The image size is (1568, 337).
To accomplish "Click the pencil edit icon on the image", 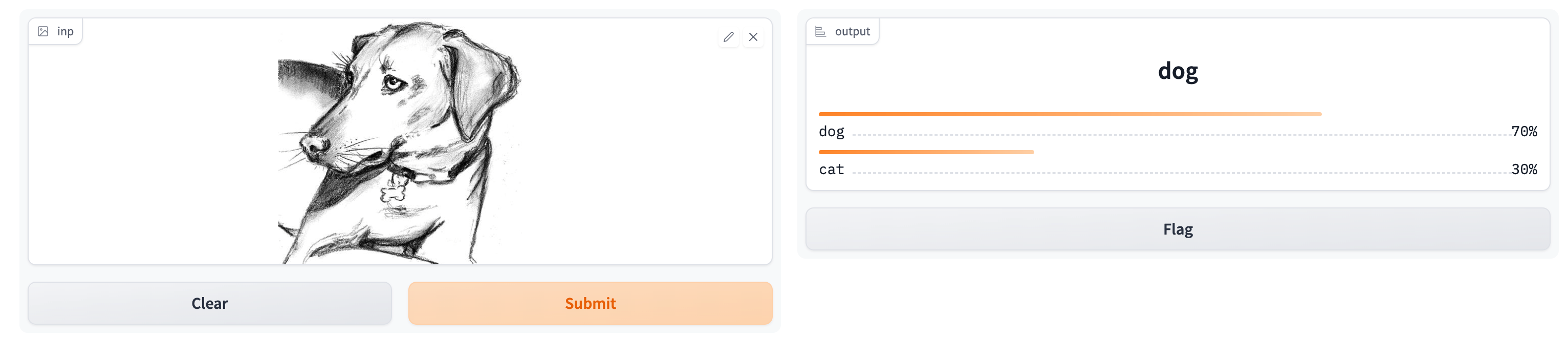I will (x=728, y=37).
